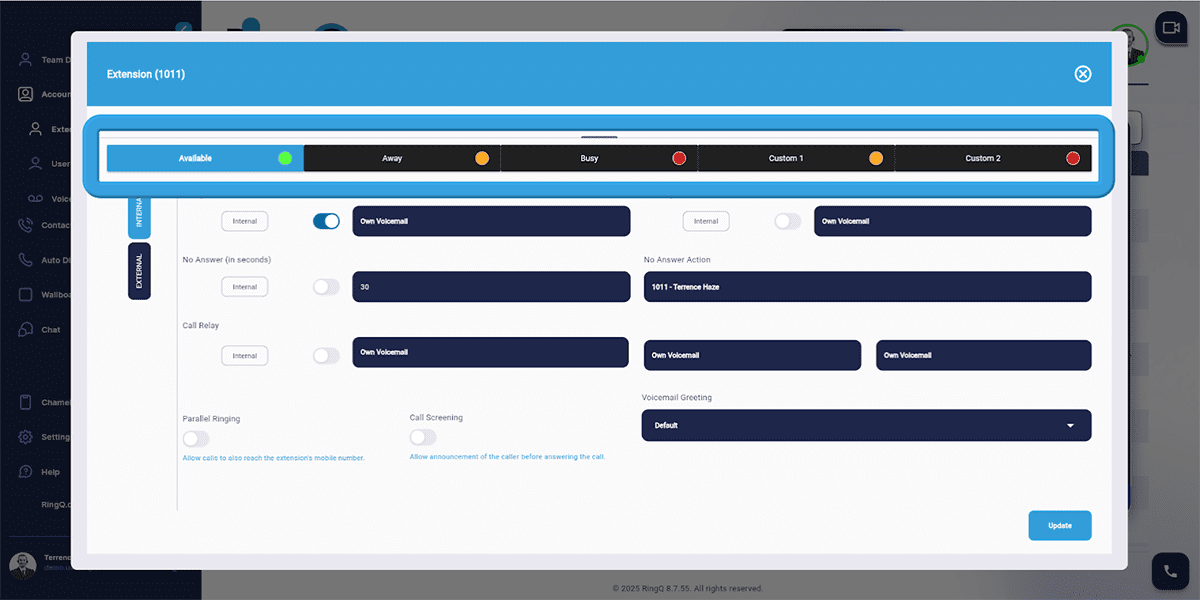
Task: Turn on the Call Screening toggle
Action: tap(423, 437)
